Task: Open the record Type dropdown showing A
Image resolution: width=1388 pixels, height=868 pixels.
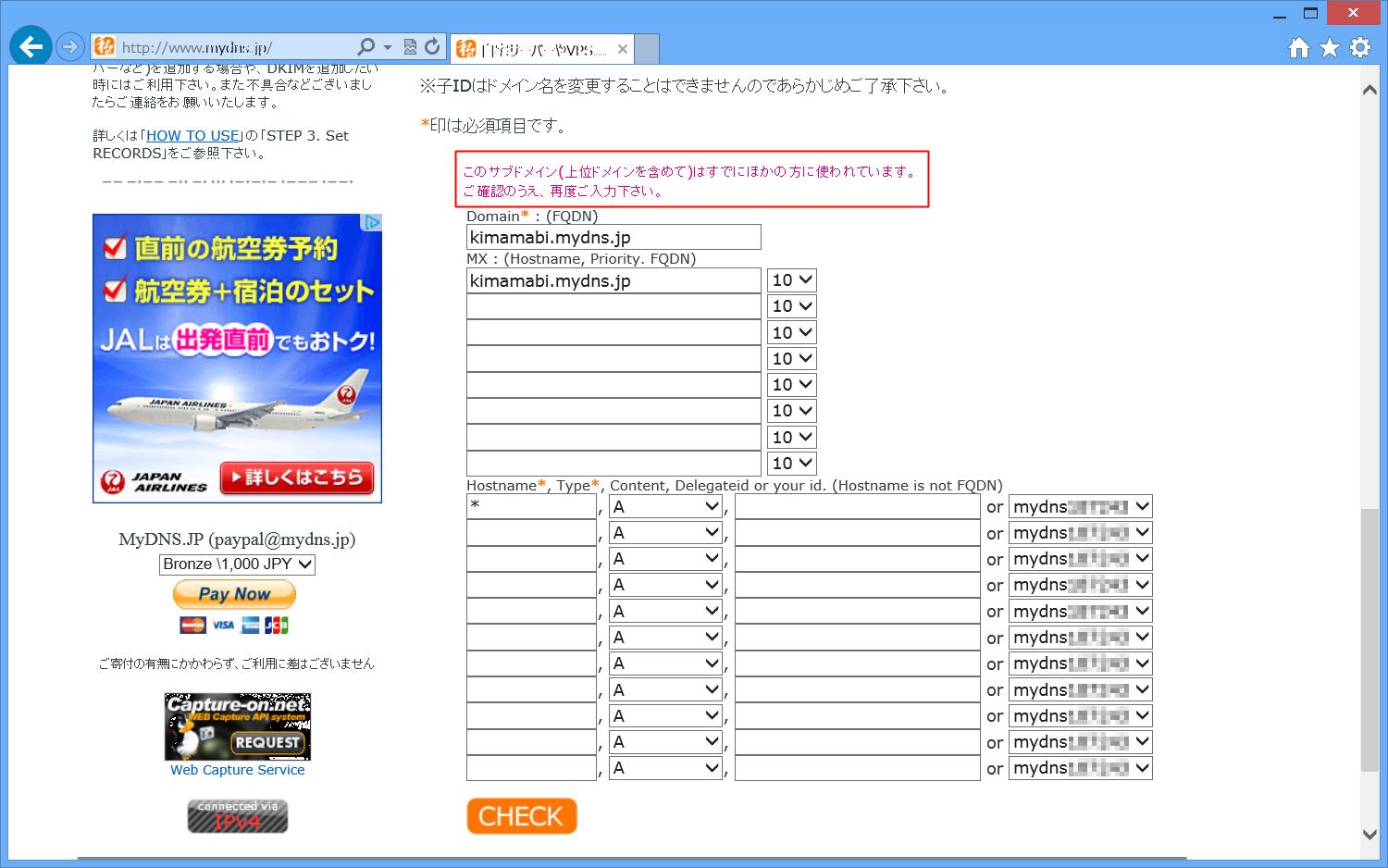Action: pos(665,505)
